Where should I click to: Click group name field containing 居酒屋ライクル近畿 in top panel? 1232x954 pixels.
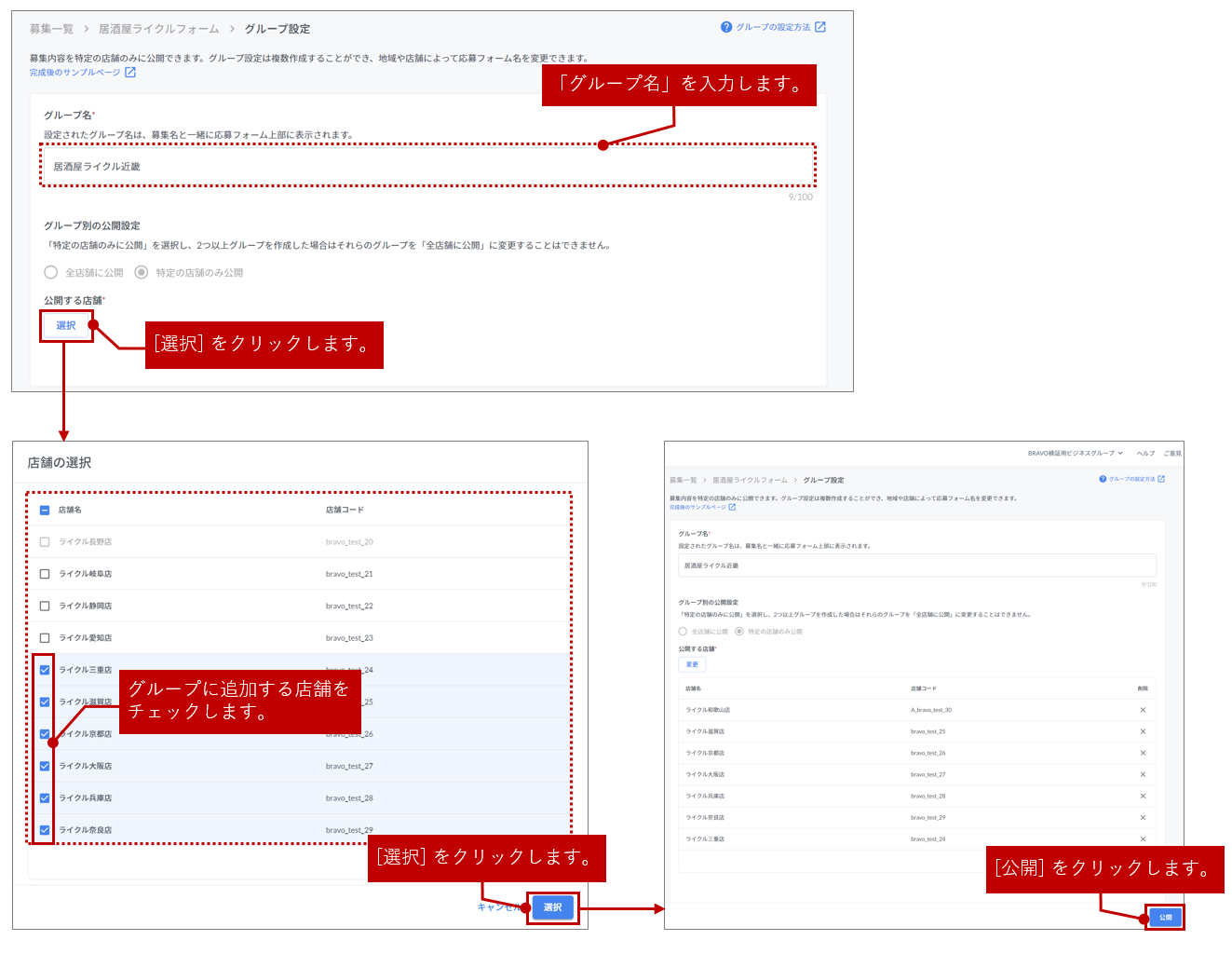pyautogui.click(x=427, y=167)
